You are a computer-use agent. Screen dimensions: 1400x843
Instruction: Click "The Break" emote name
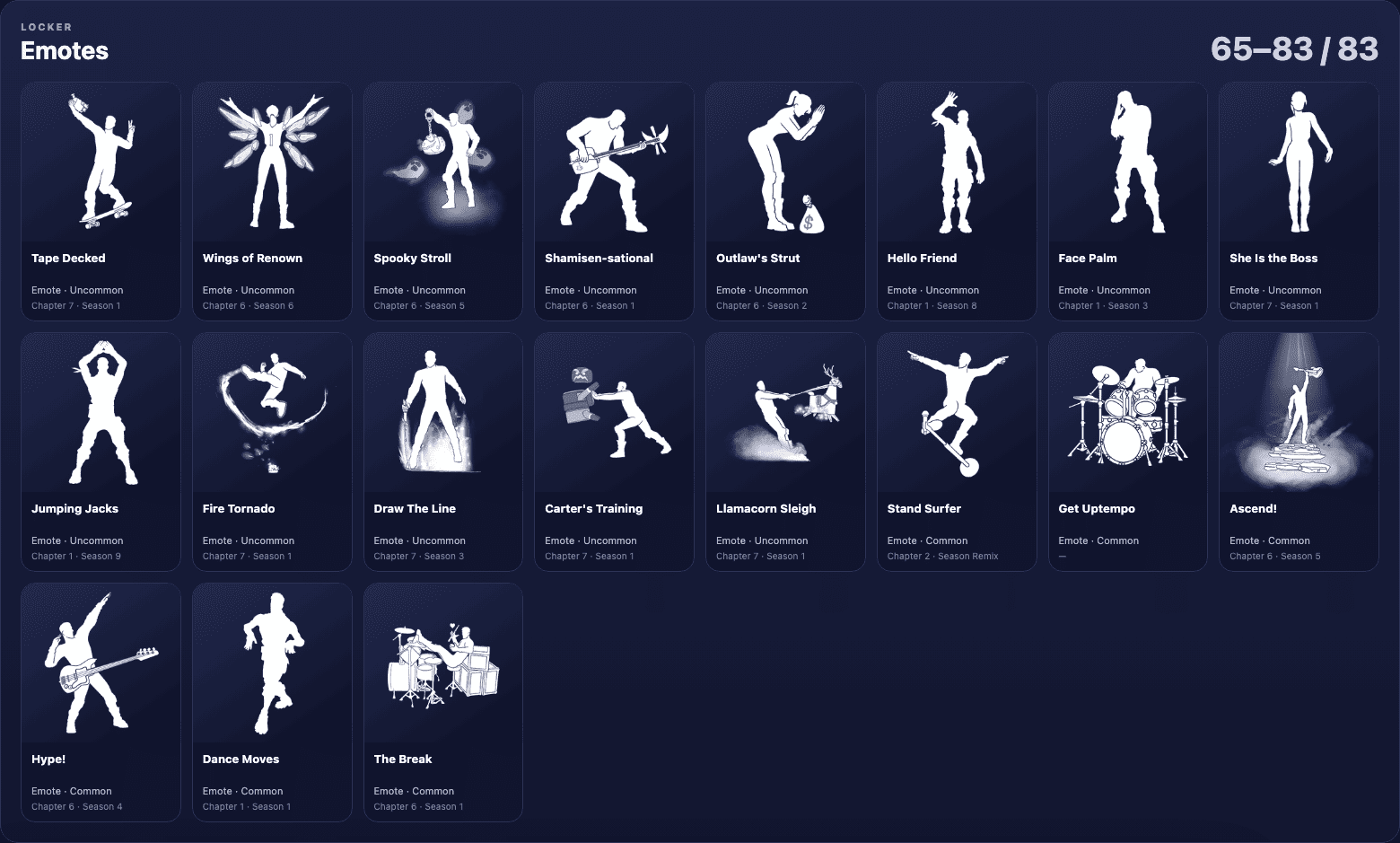tap(403, 760)
